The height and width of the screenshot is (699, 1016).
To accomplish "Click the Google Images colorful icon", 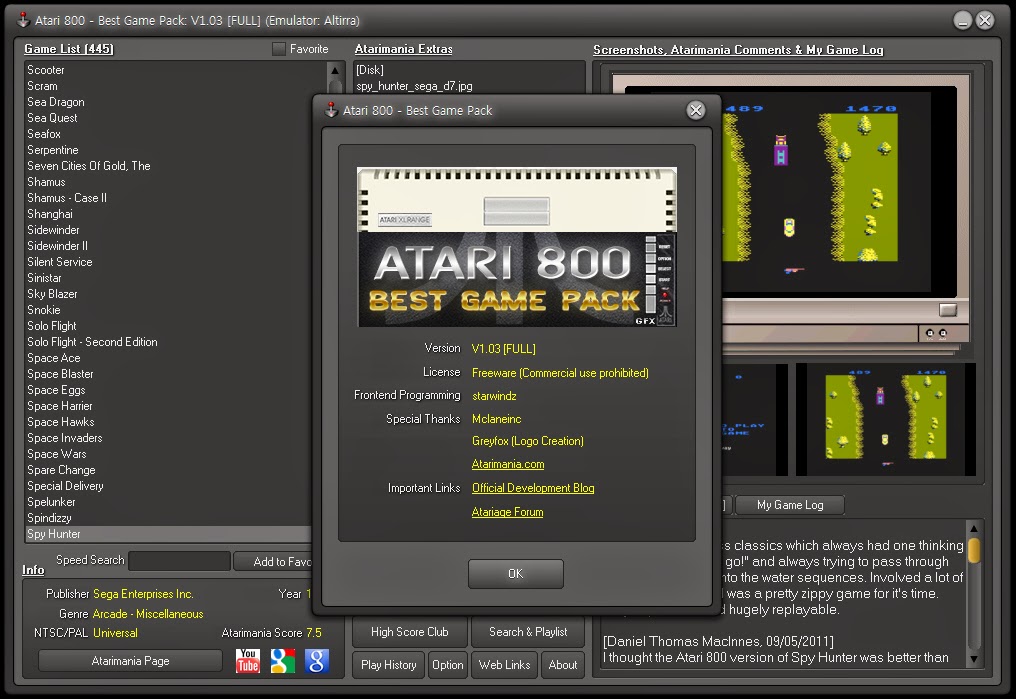I will 283,661.
